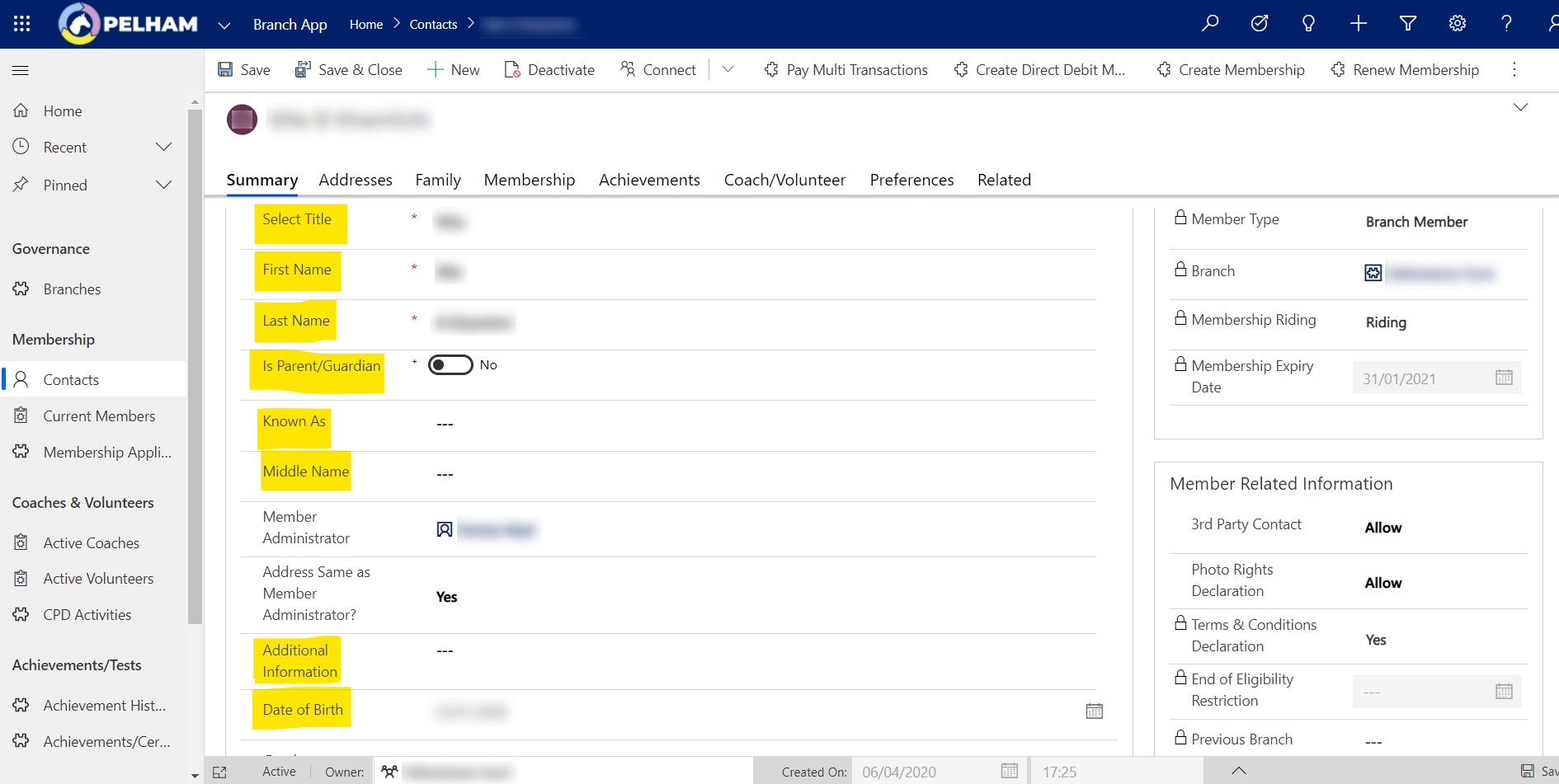This screenshot has height=784, width=1559.
Task: Select Current Members in the sidebar
Action: tap(99, 415)
